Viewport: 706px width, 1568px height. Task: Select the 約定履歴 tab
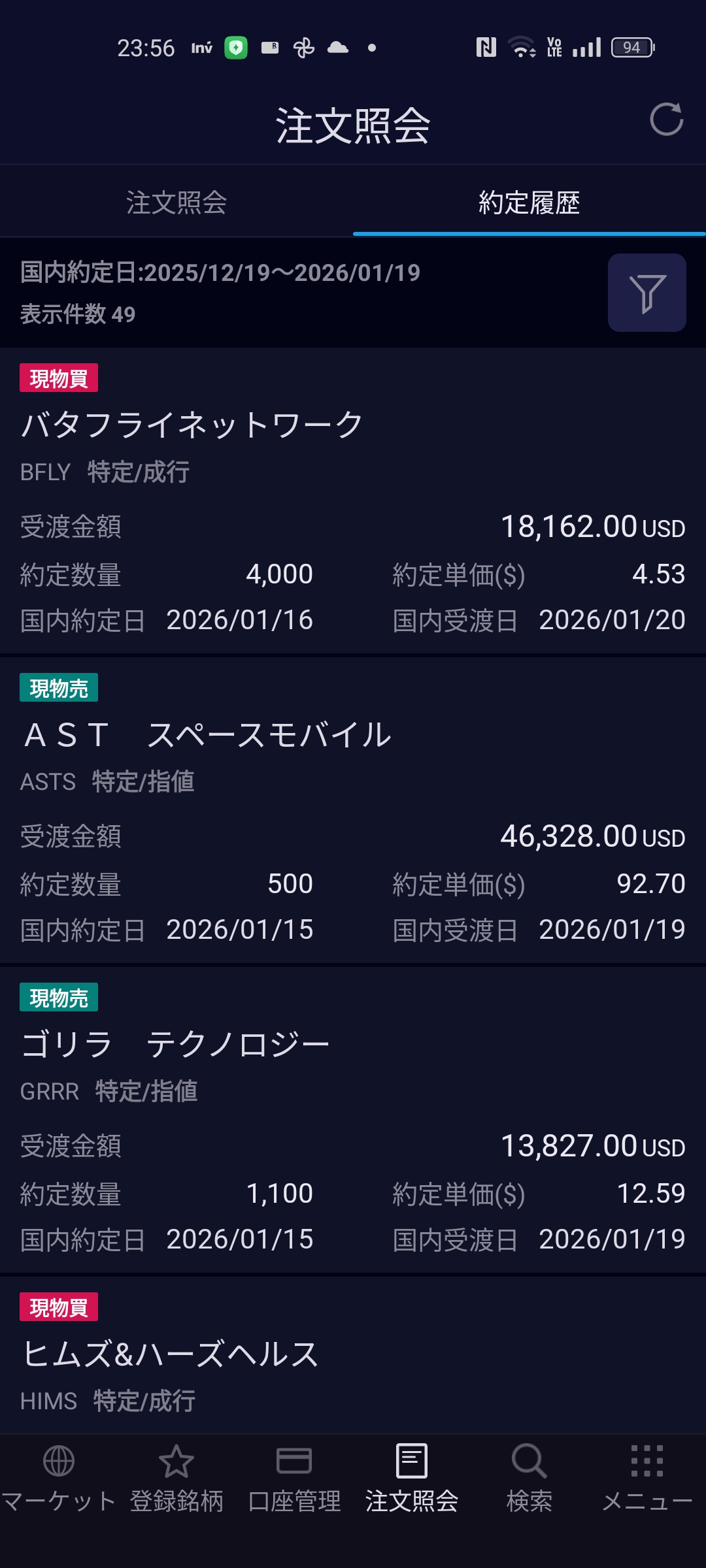(x=529, y=203)
